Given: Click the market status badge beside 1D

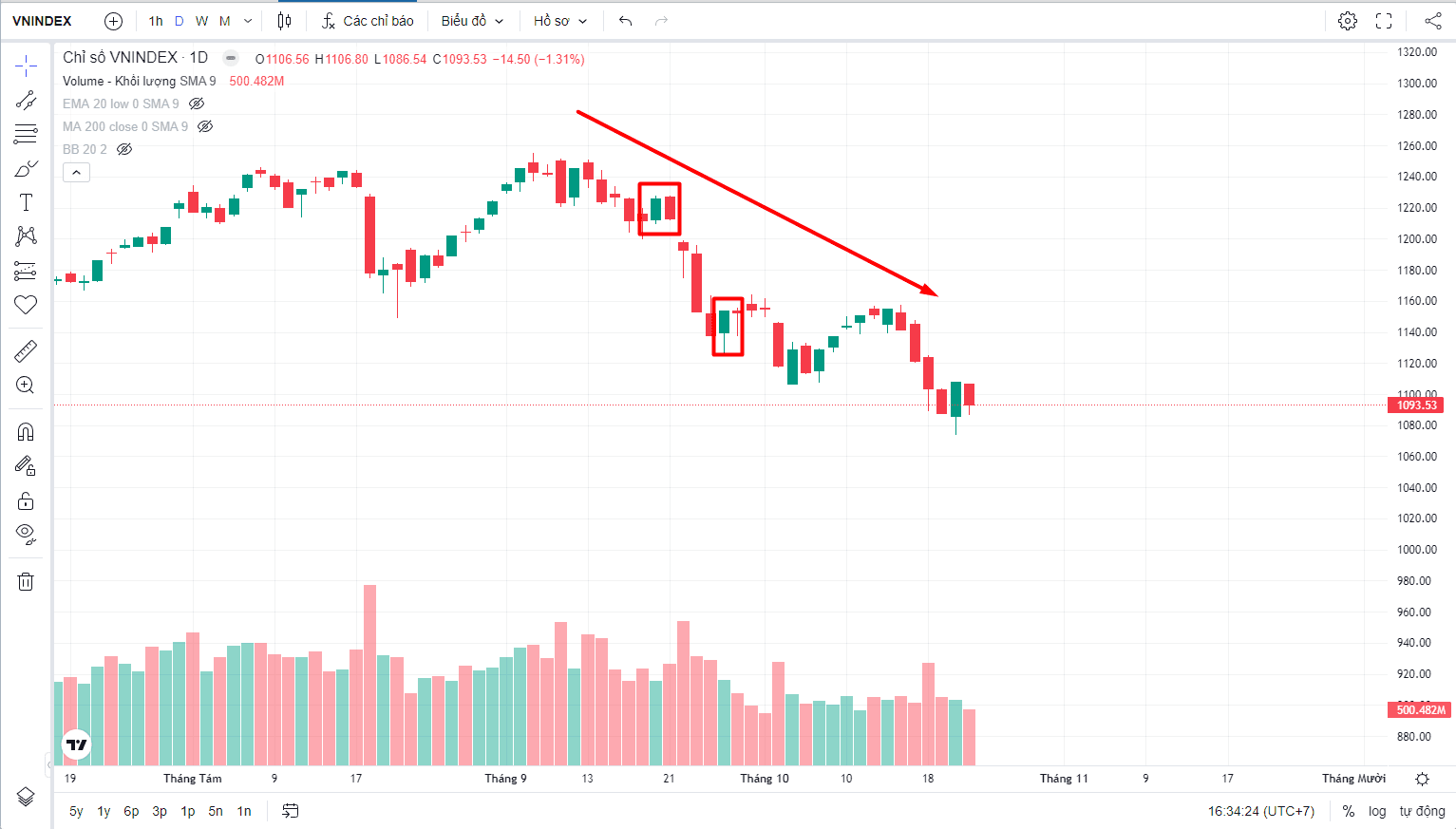Looking at the screenshot, I should point(230,58).
